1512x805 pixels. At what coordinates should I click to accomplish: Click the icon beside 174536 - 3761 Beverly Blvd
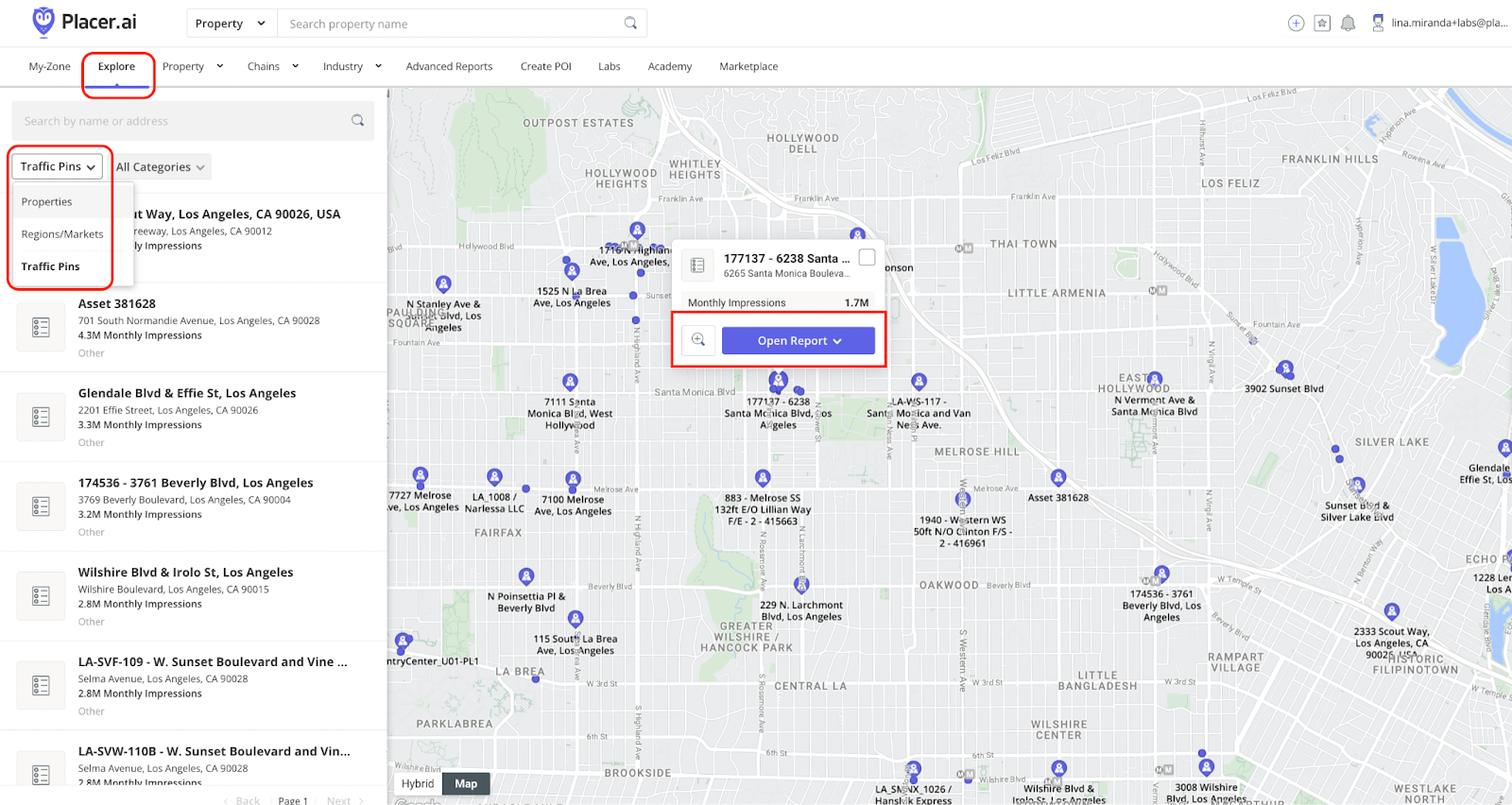[41, 506]
